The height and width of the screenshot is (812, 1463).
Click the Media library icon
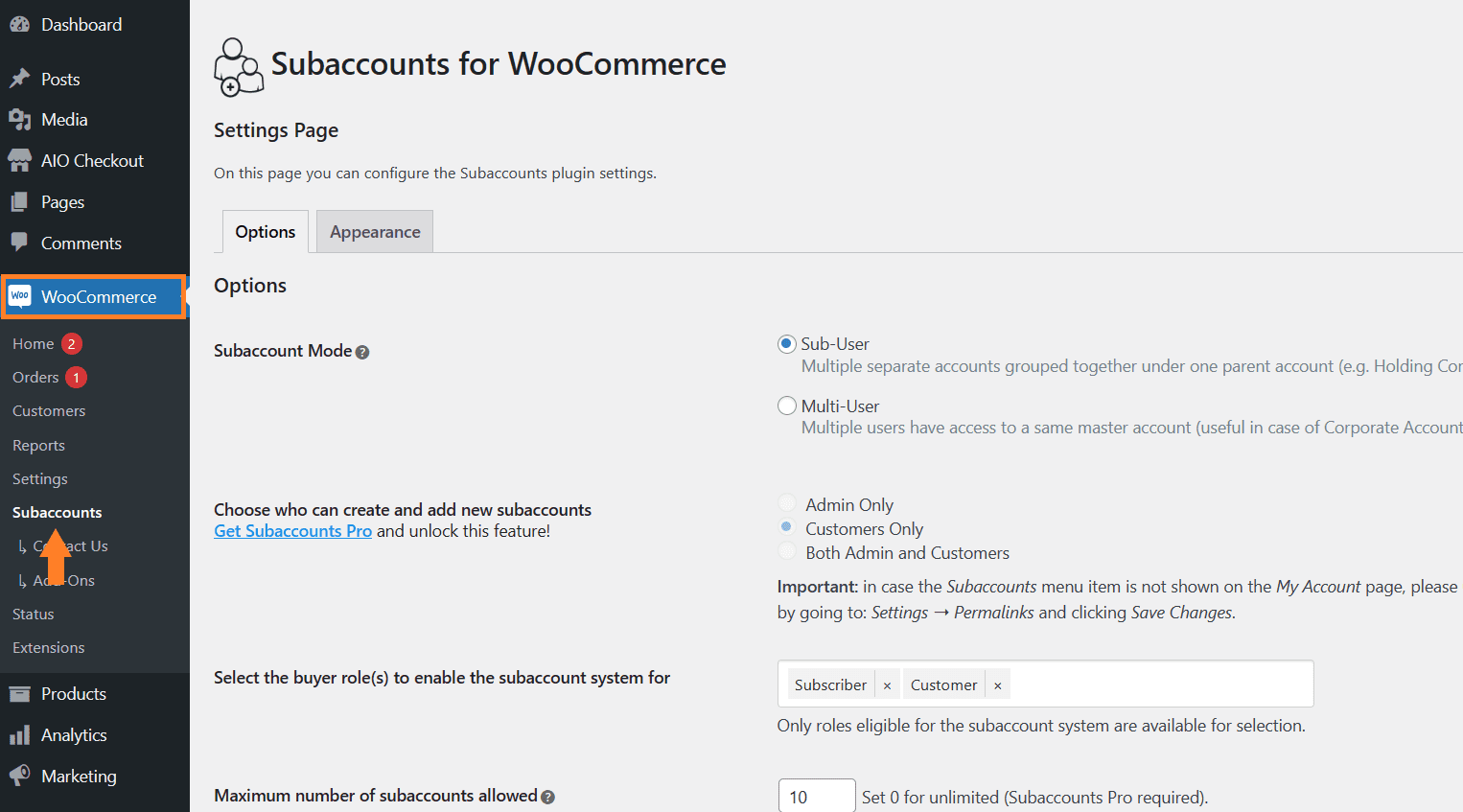pyautogui.click(x=19, y=120)
